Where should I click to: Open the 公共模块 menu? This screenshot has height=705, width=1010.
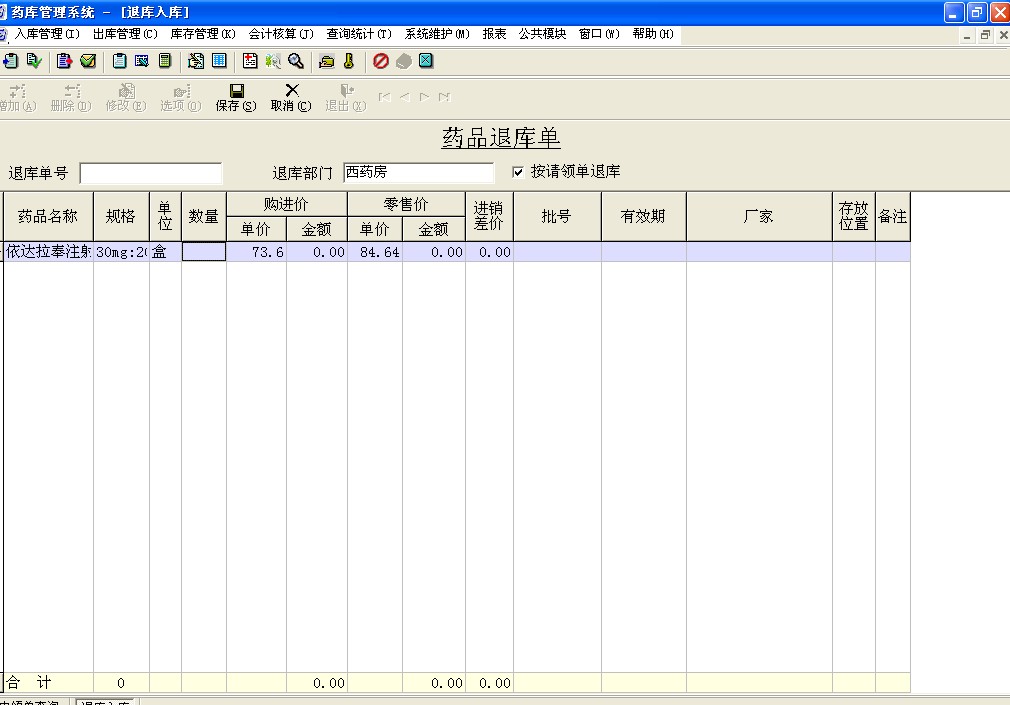pyautogui.click(x=542, y=34)
